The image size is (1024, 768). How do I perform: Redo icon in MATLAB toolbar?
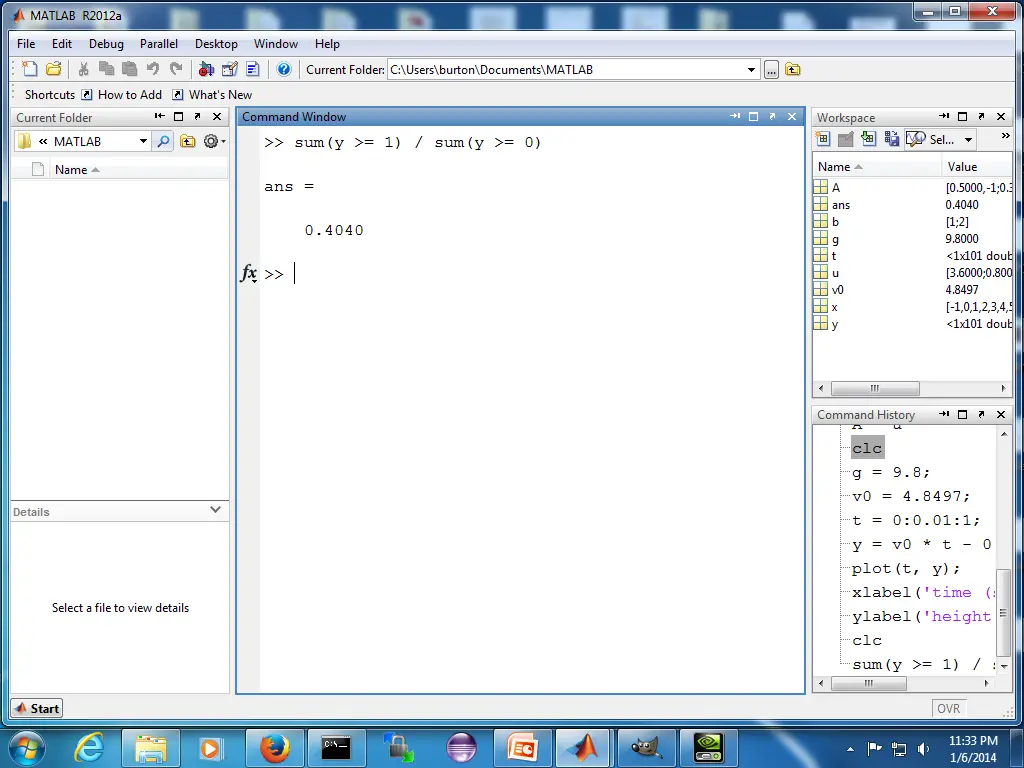(x=176, y=69)
